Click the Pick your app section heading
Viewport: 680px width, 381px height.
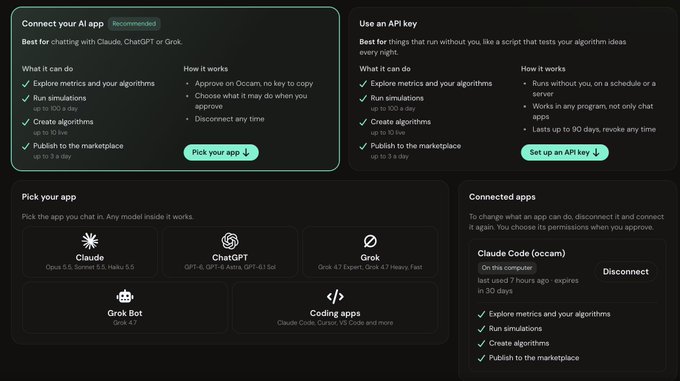49,197
